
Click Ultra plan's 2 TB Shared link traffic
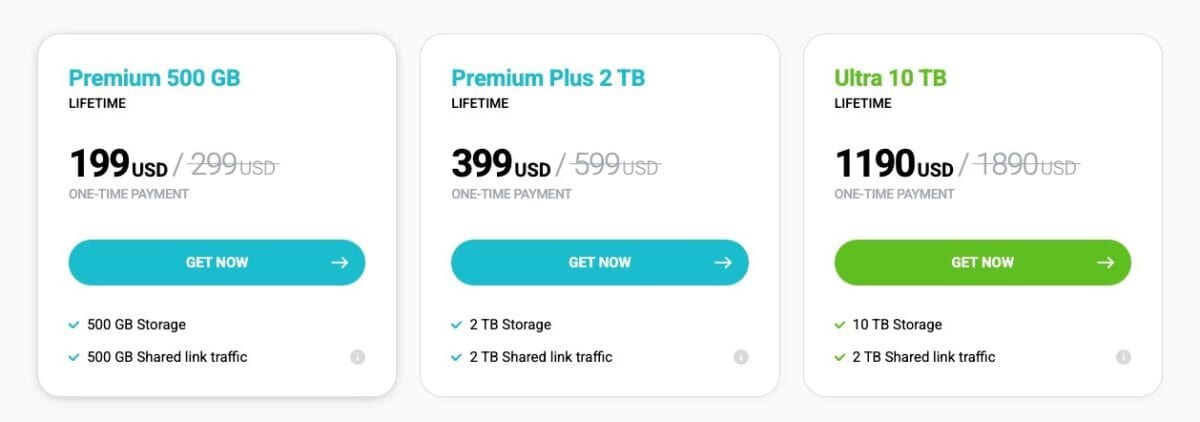(x=924, y=357)
